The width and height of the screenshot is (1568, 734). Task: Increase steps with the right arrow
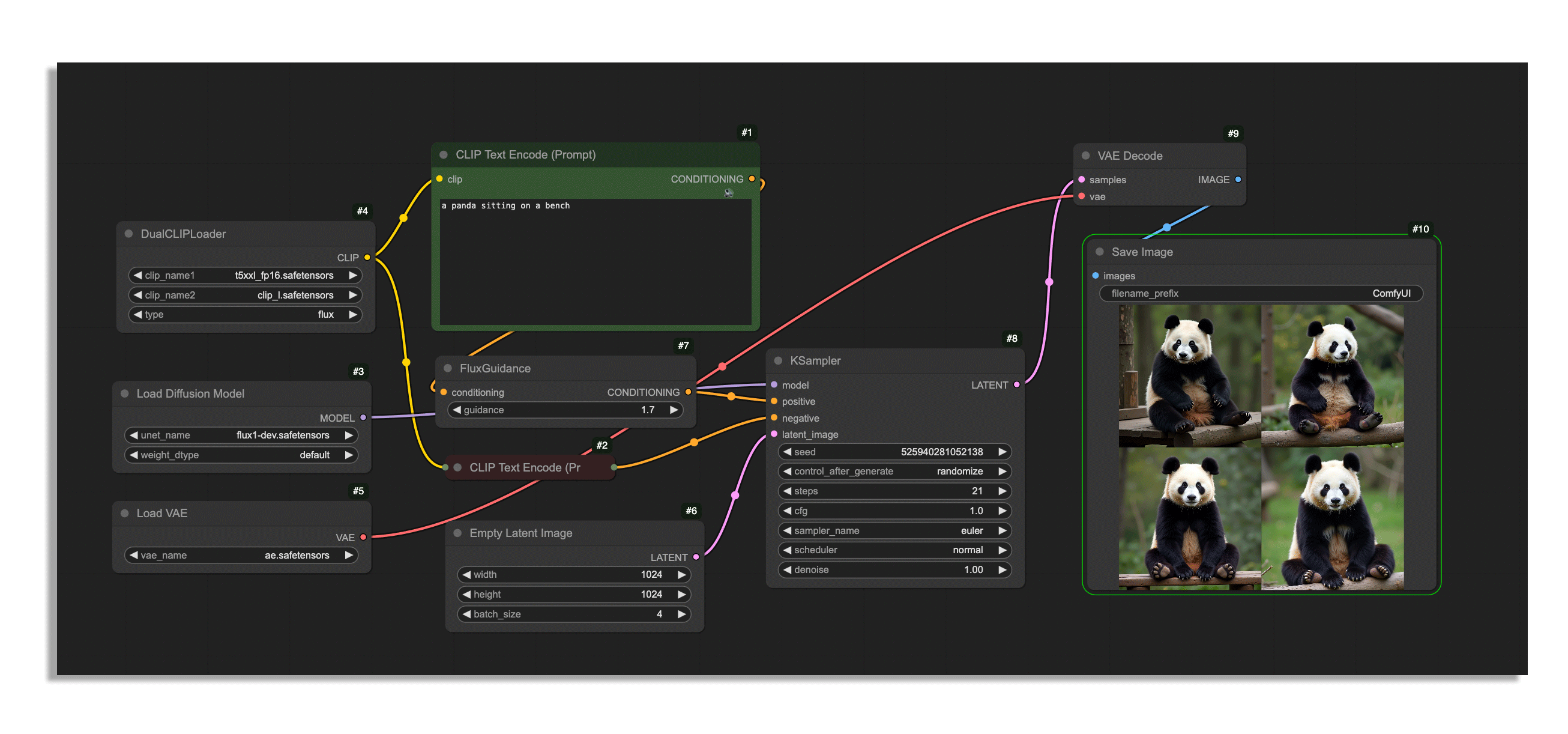[1002, 491]
